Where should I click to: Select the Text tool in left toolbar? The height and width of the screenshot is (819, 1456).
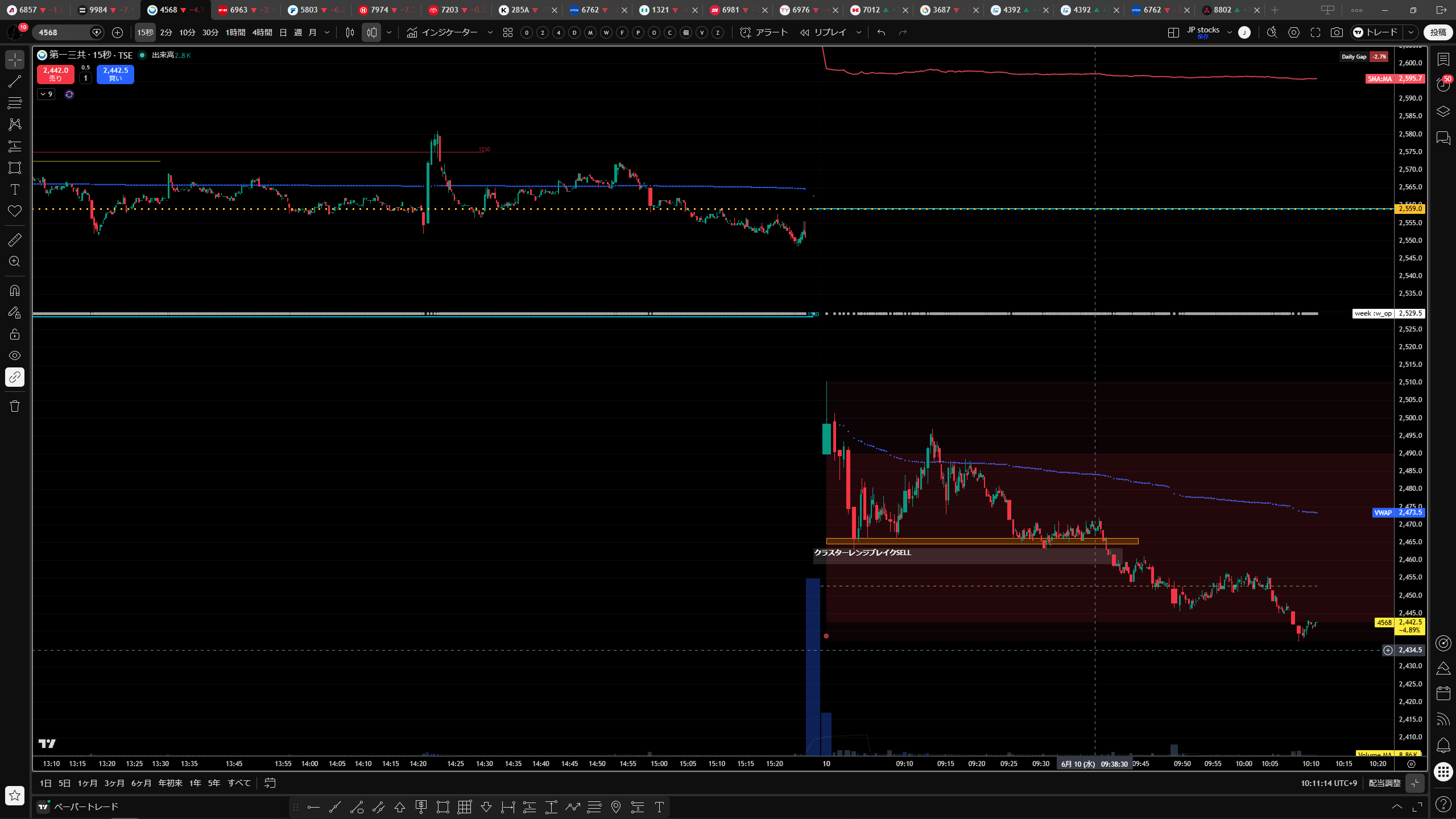[x=15, y=189]
